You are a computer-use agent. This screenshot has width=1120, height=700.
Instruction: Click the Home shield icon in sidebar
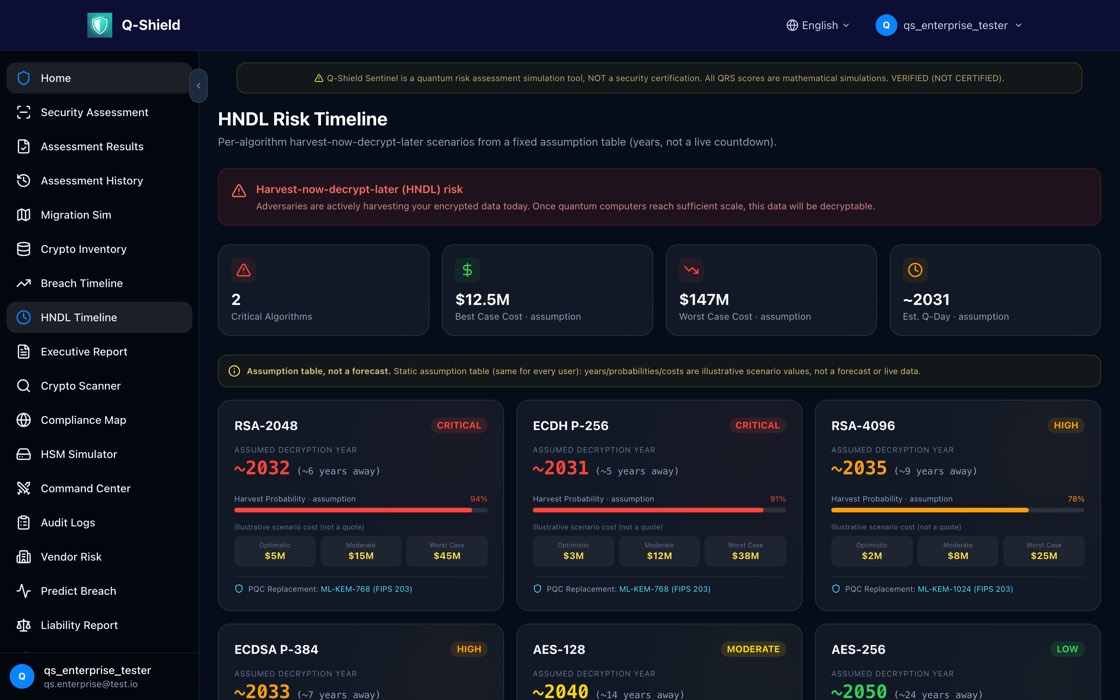pos(24,78)
